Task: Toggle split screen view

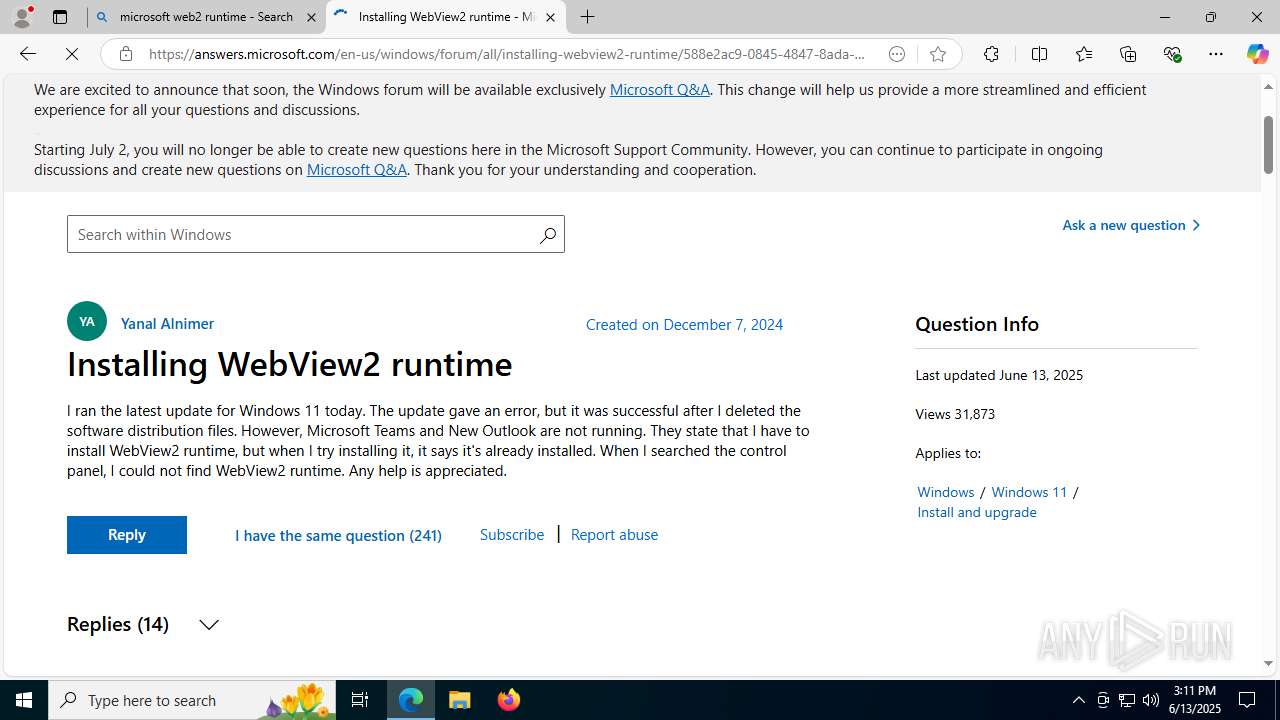Action: tap(1039, 54)
